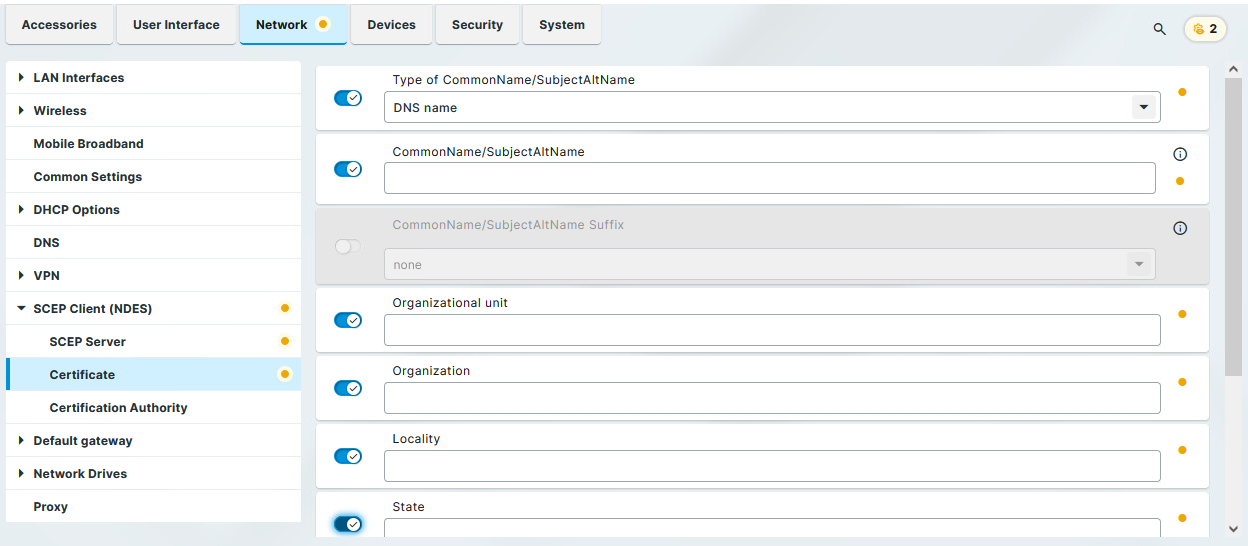The height and width of the screenshot is (546, 1248).
Task: Click into the Organization text field
Action: [771, 398]
